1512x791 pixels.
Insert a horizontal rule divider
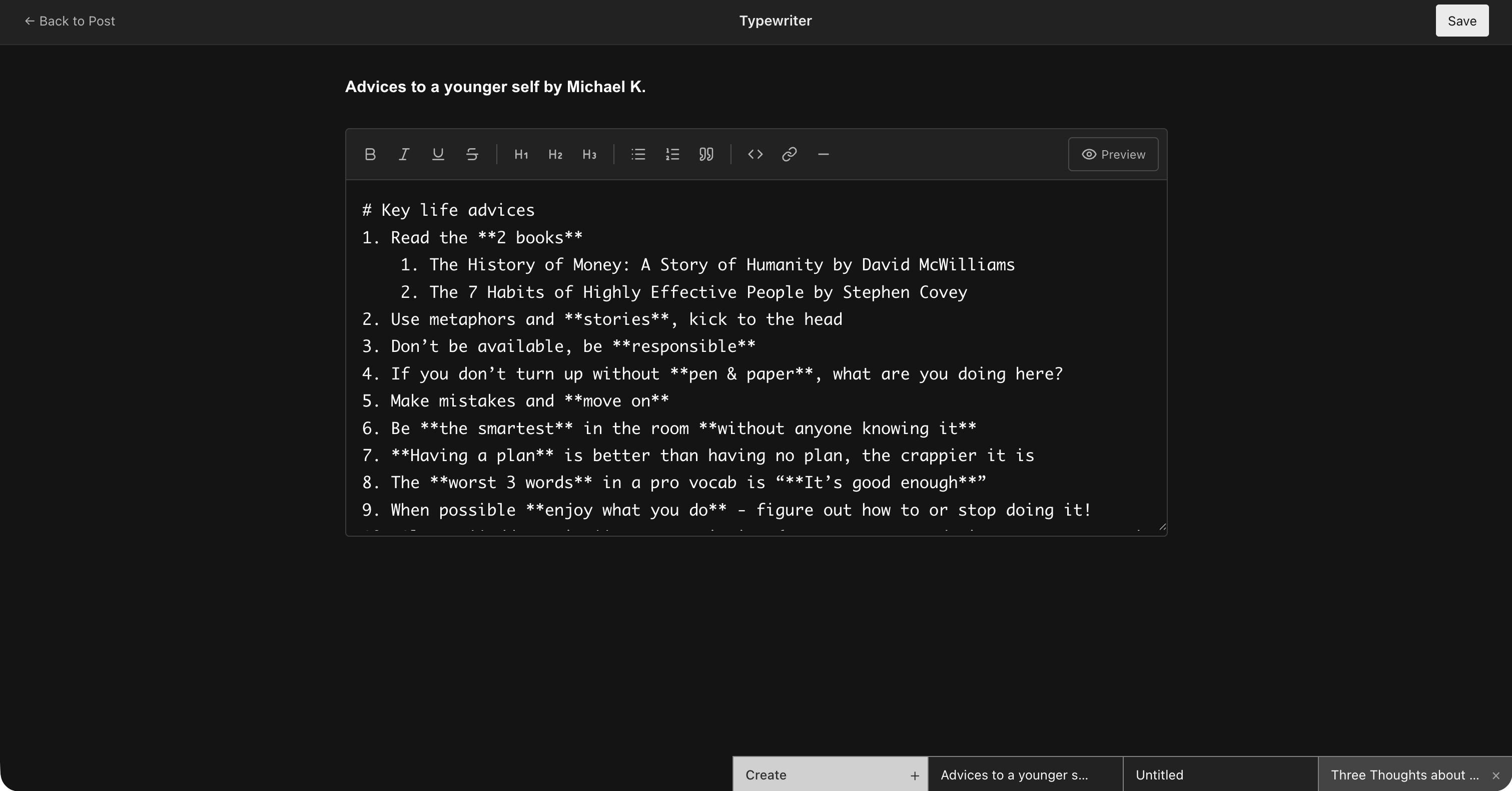point(824,154)
